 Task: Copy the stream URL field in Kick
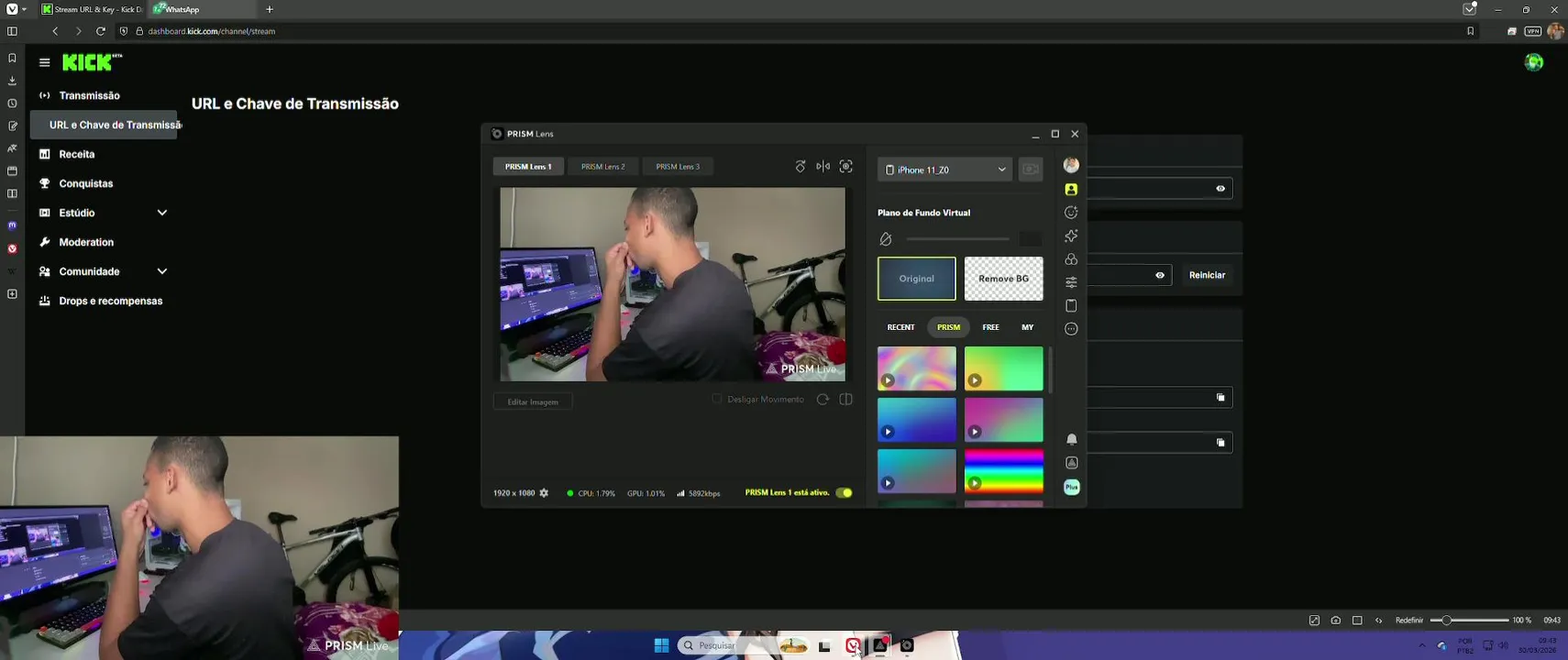tap(1220, 398)
